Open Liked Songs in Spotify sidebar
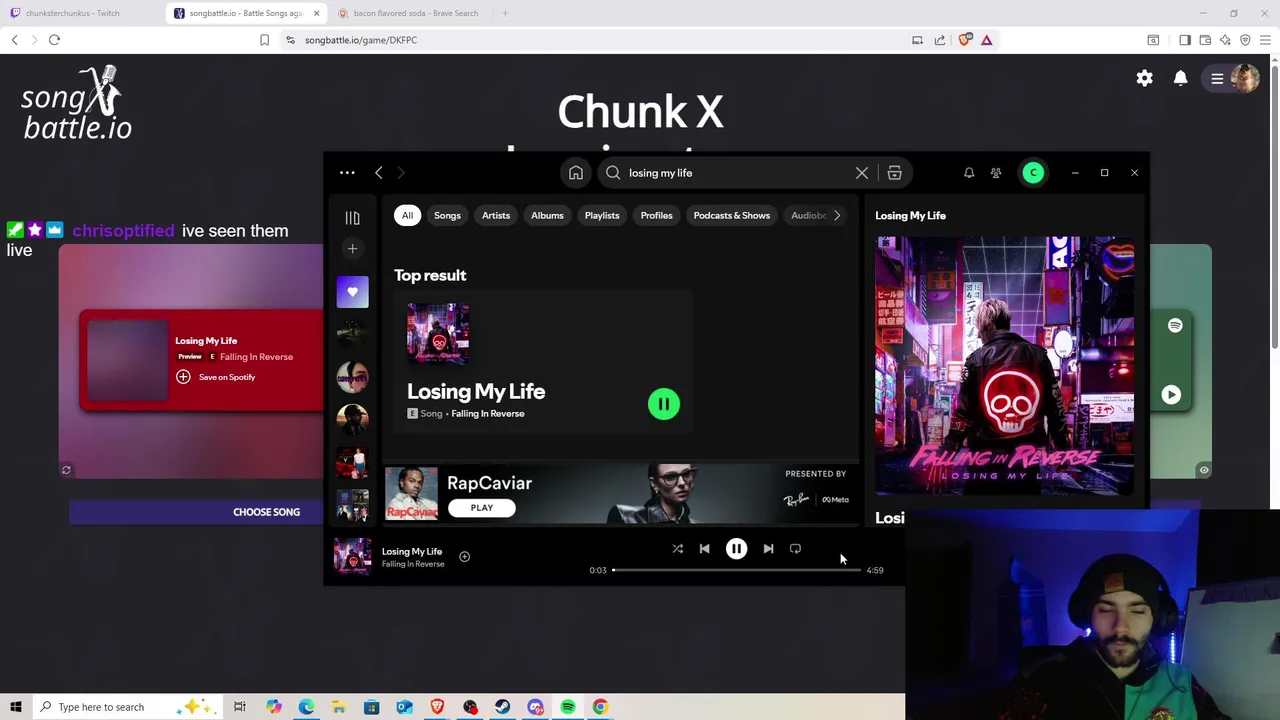 [x=352, y=292]
